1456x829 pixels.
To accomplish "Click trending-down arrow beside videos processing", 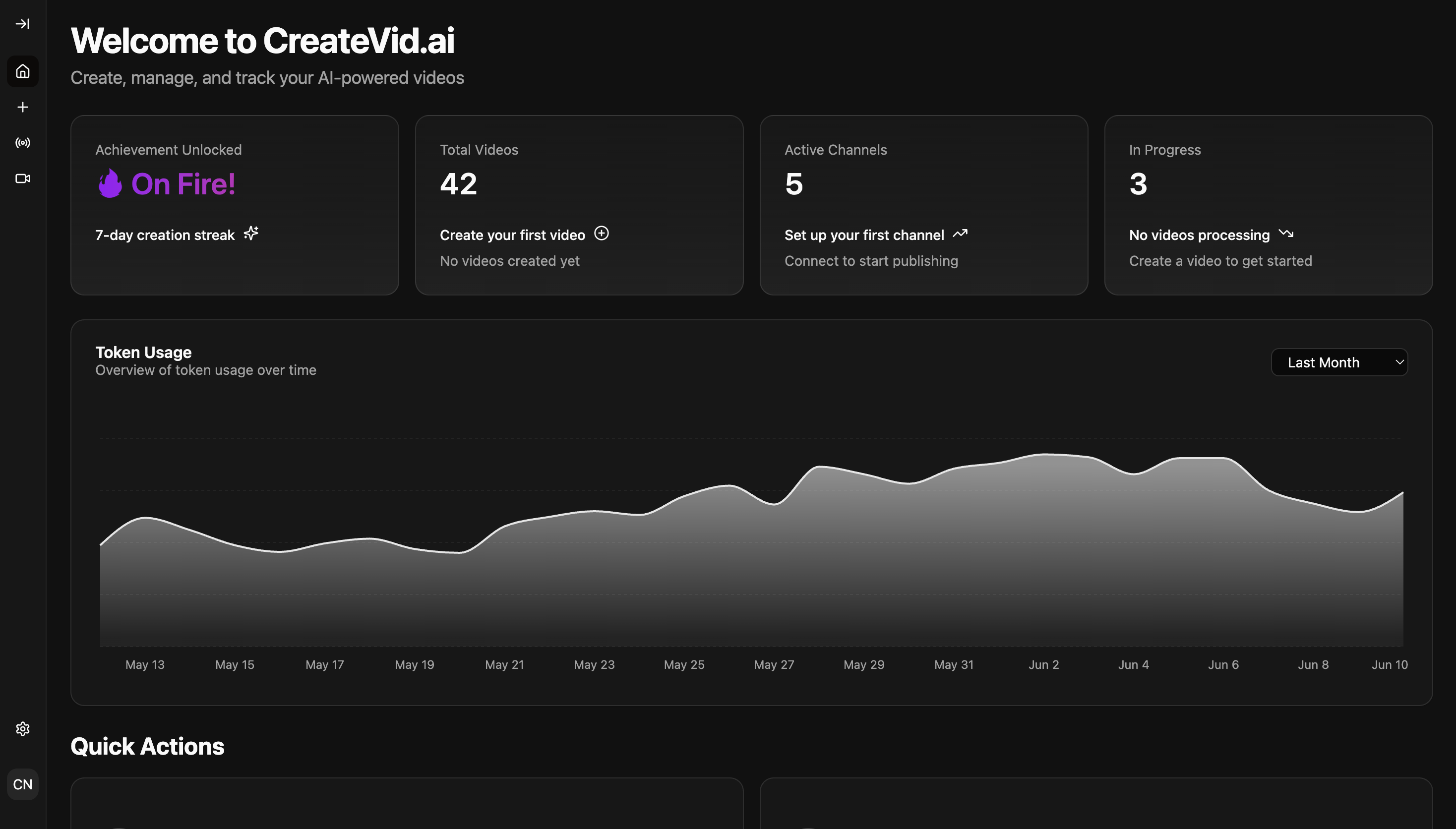I will pyautogui.click(x=1286, y=234).
